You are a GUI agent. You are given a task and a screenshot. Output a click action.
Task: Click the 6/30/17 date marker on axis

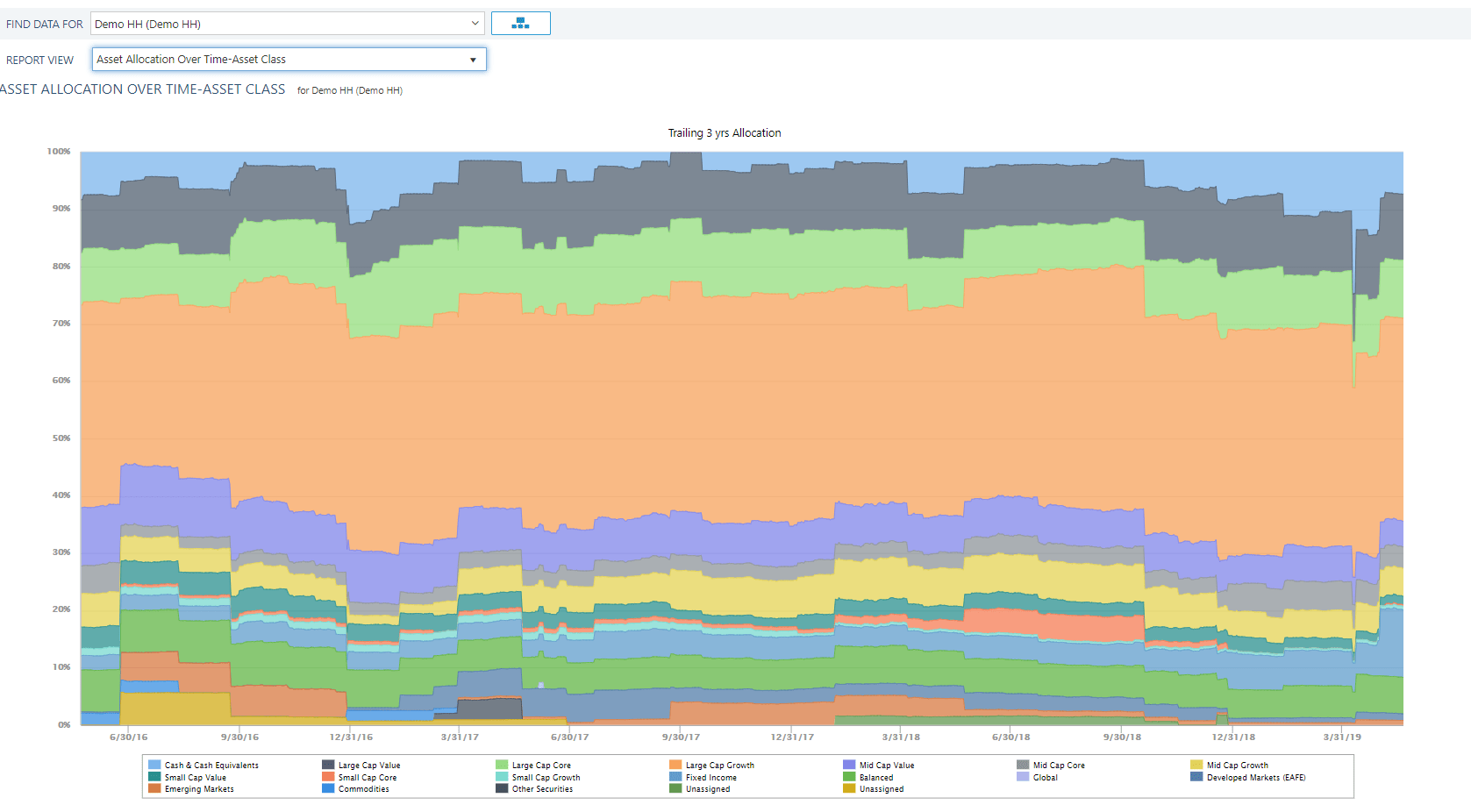(570, 737)
